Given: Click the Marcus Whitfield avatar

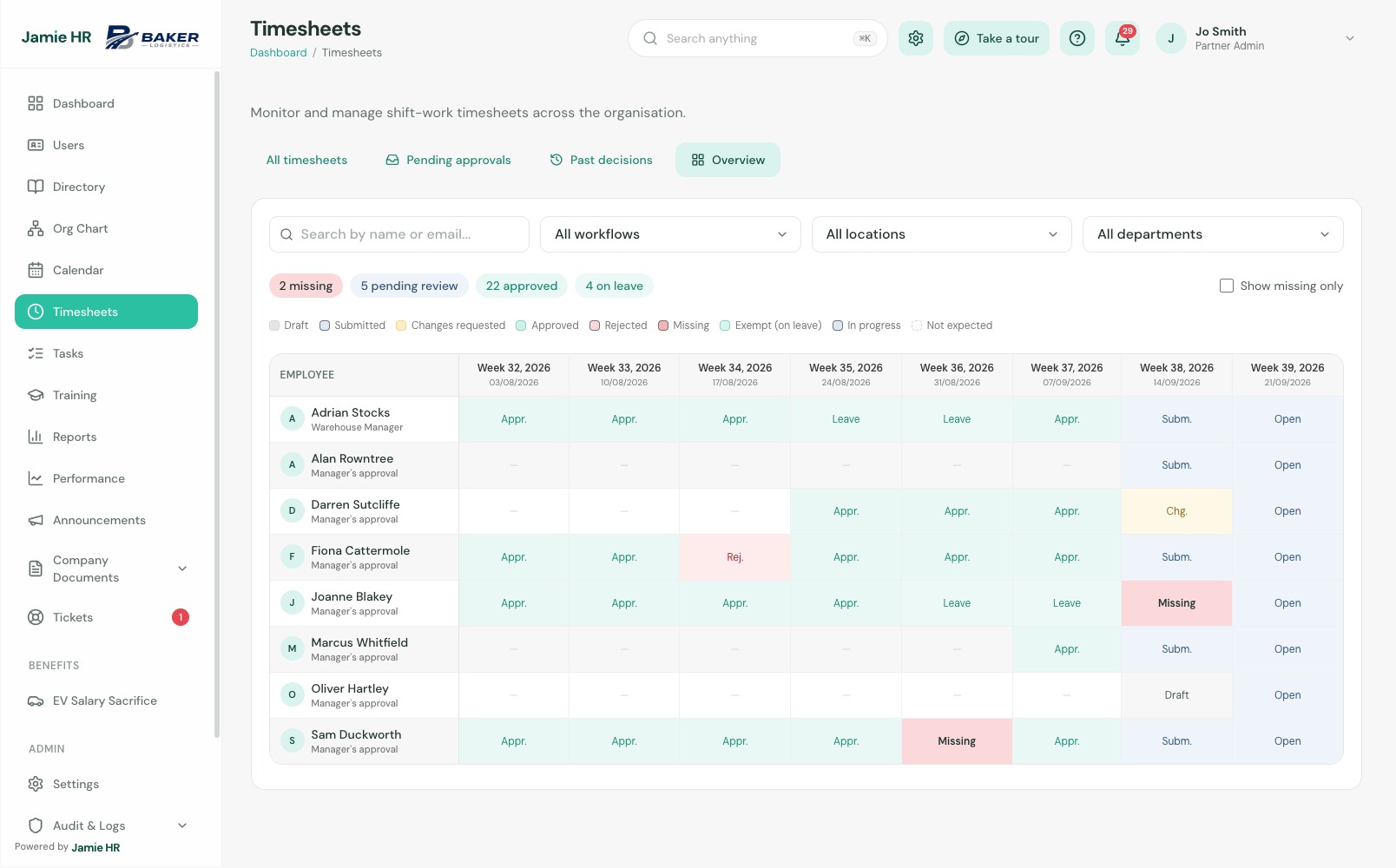Looking at the screenshot, I should 292,648.
